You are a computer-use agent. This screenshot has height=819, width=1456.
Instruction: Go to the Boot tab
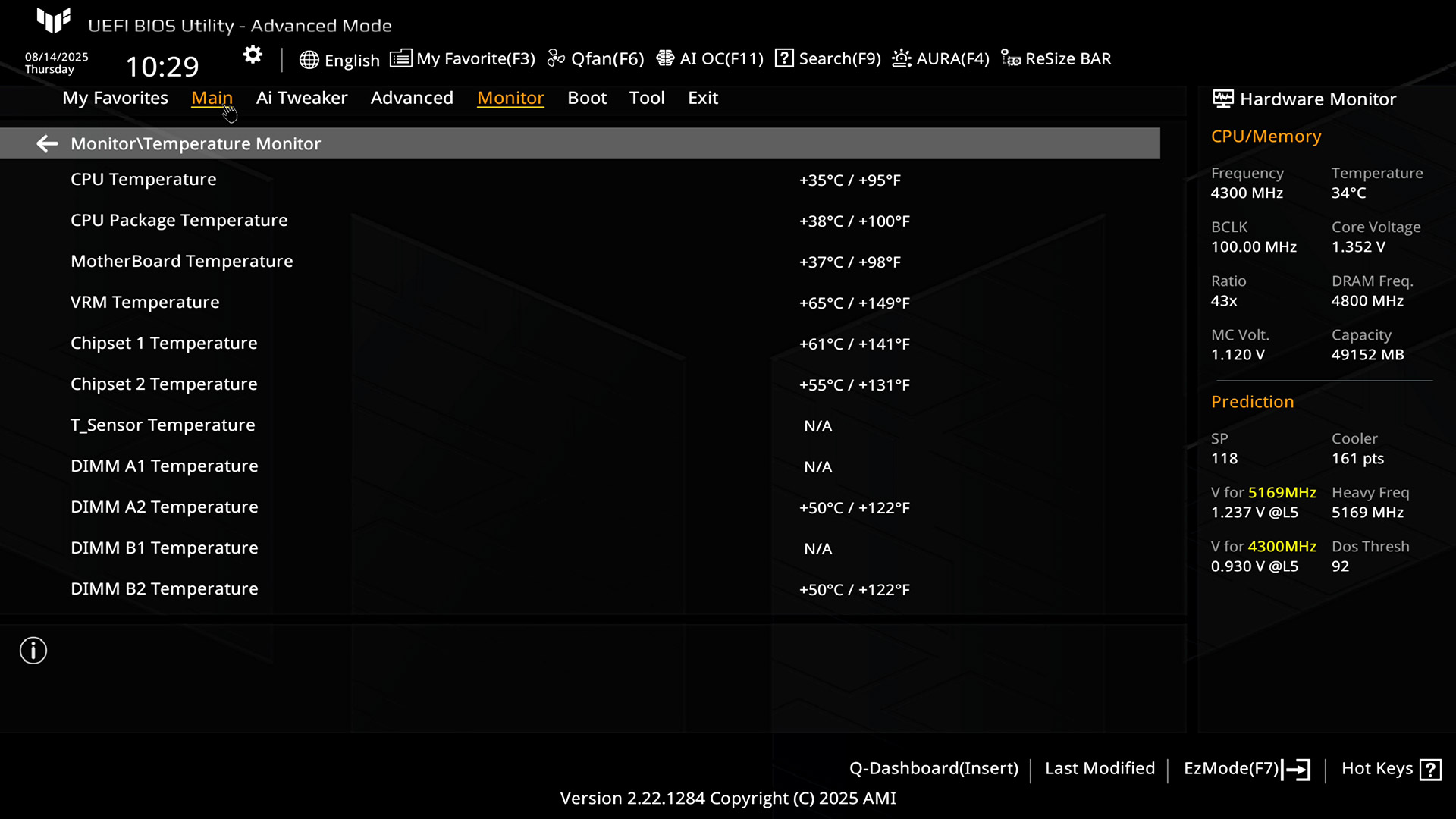tap(587, 98)
